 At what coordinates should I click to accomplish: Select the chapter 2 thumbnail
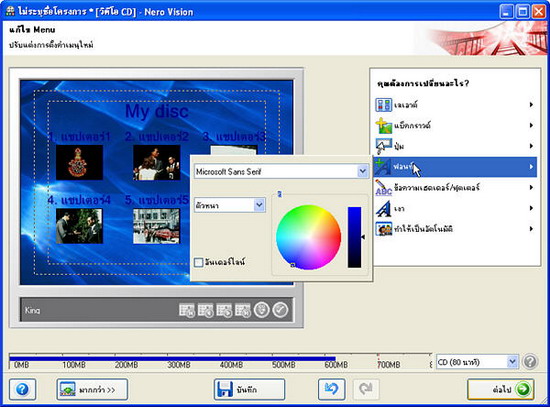pyautogui.click(x=156, y=162)
